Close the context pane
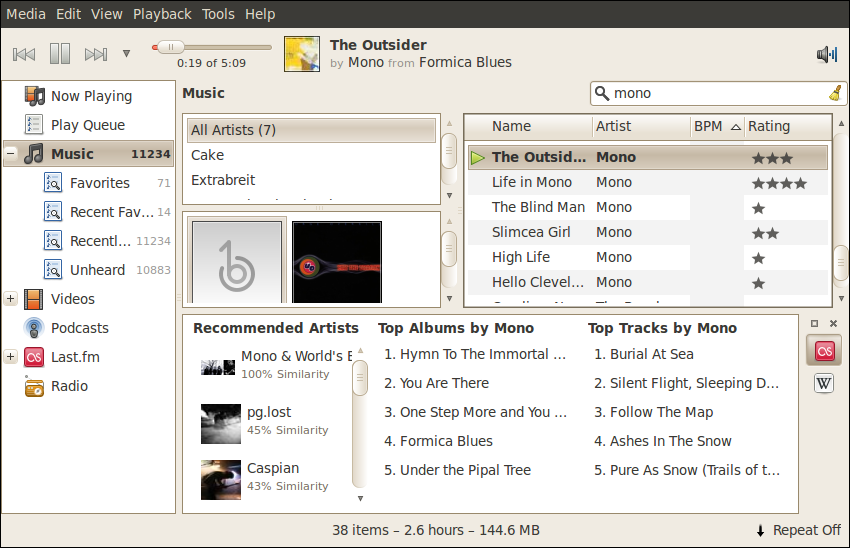850x548 pixels. click(x=834, y=324)
